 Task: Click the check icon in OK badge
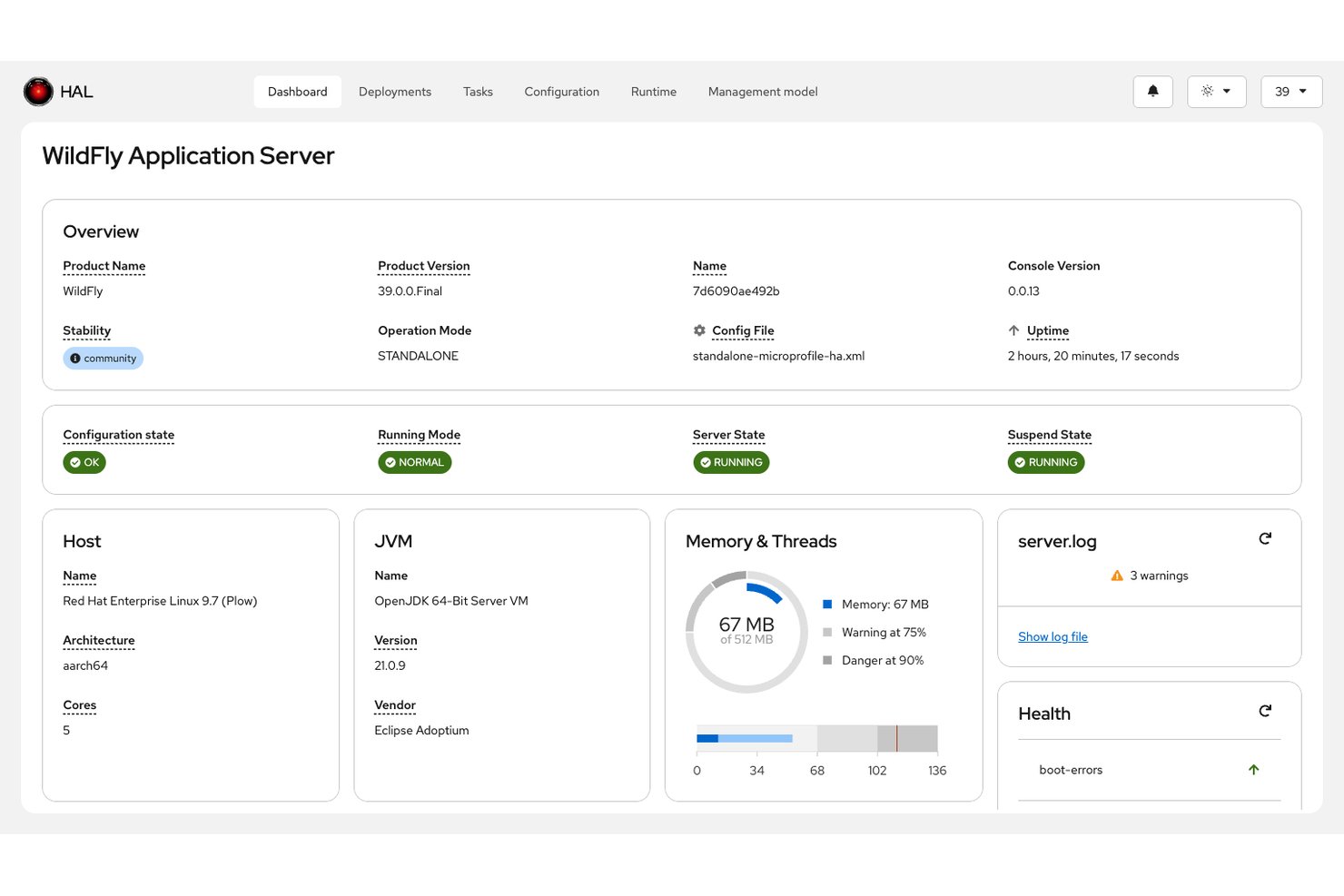[x=75, y=463]
